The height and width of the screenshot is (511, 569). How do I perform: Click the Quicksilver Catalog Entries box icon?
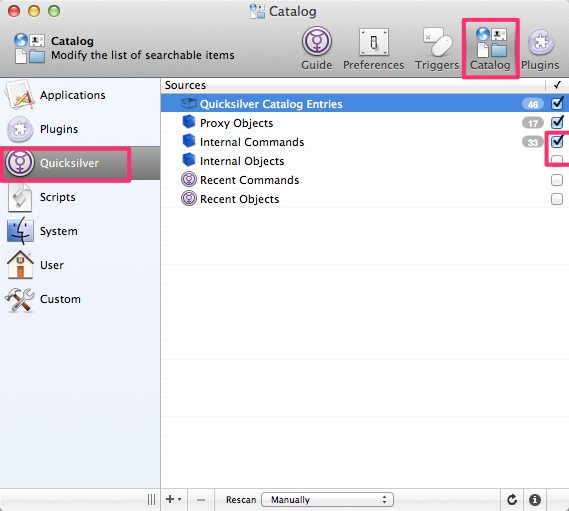pyautogui.click(x=189, y=104)
